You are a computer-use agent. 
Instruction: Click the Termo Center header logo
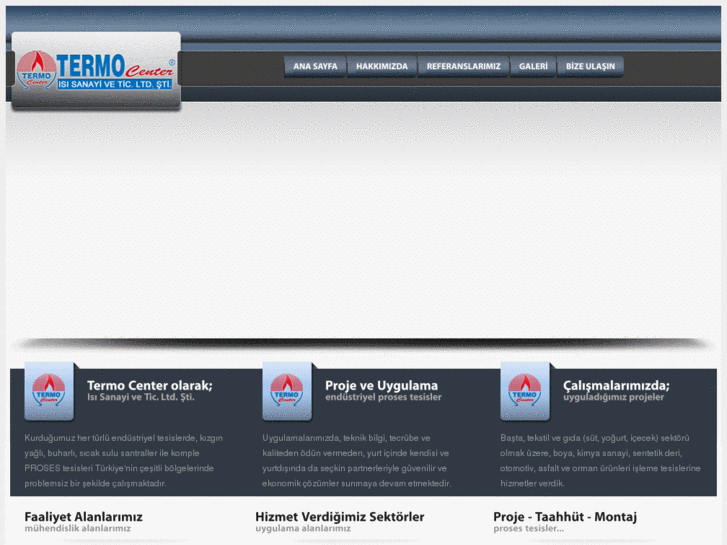click(96, 70)
